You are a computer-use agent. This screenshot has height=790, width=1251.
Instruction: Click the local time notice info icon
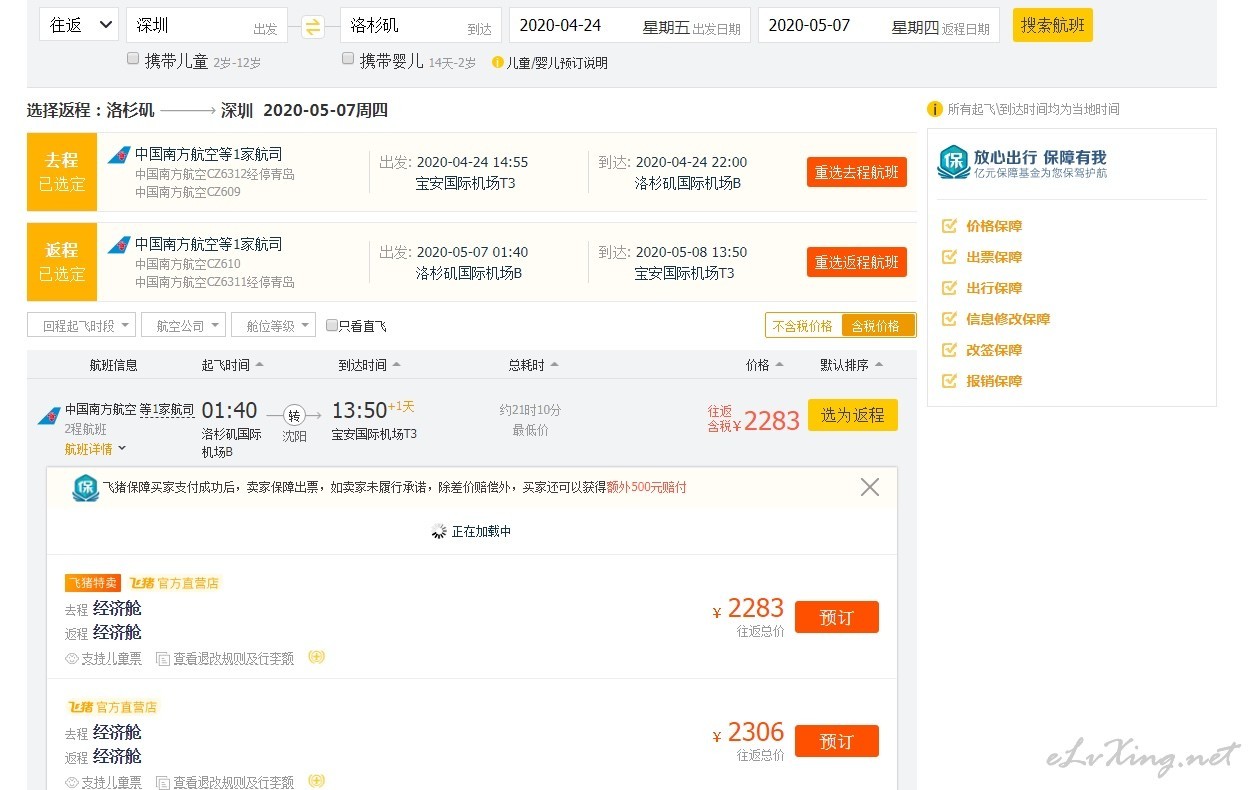[x=935, y=109]
